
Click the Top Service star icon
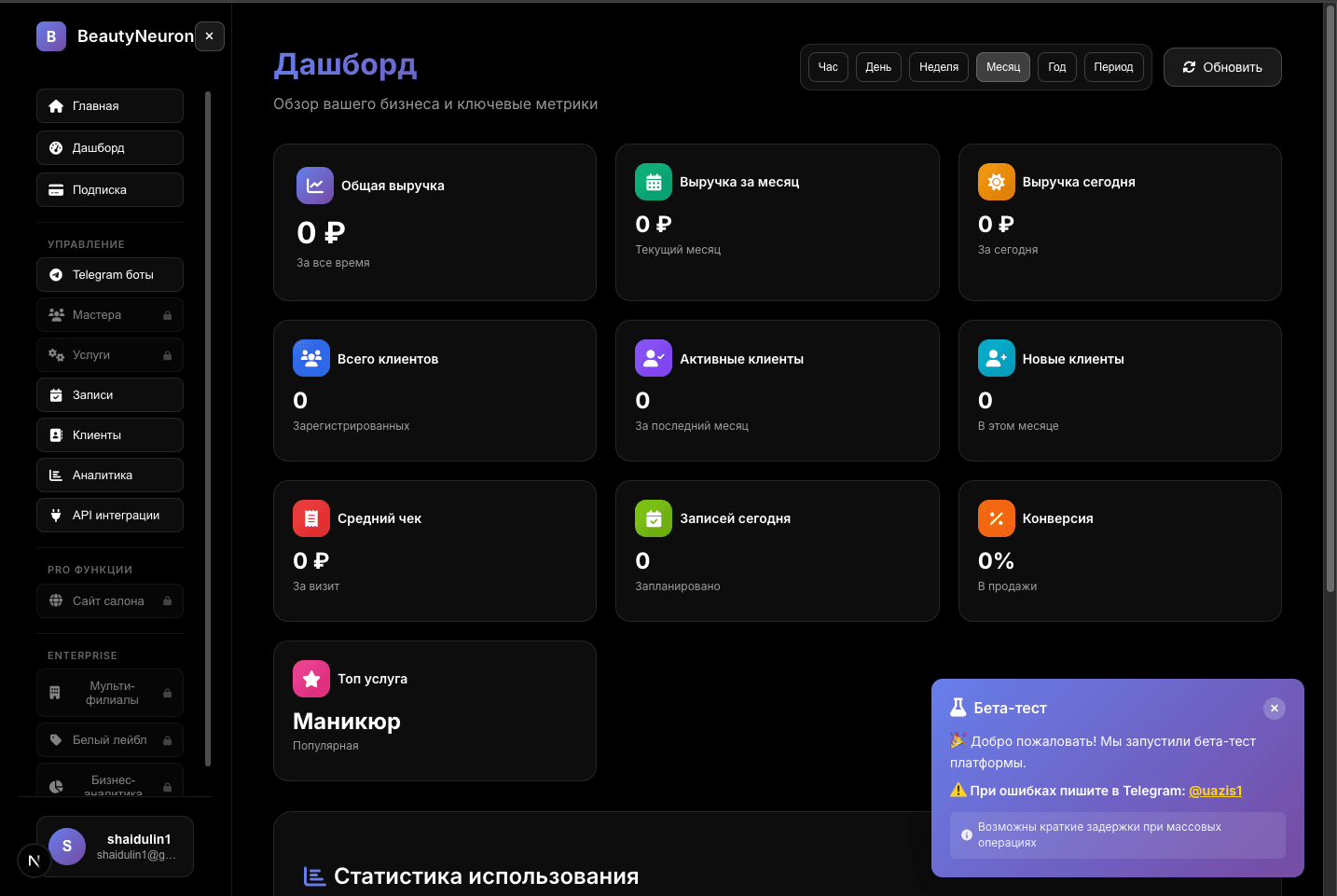pyautogui.click(x=311, y=679)
